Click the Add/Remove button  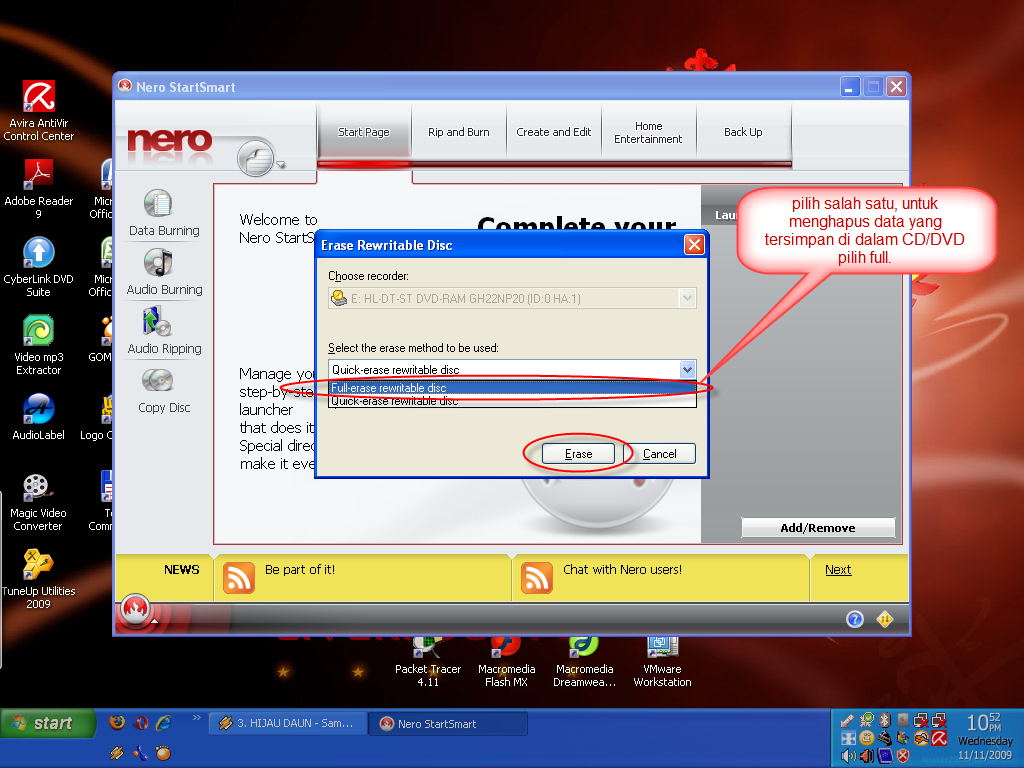point(818,528)
